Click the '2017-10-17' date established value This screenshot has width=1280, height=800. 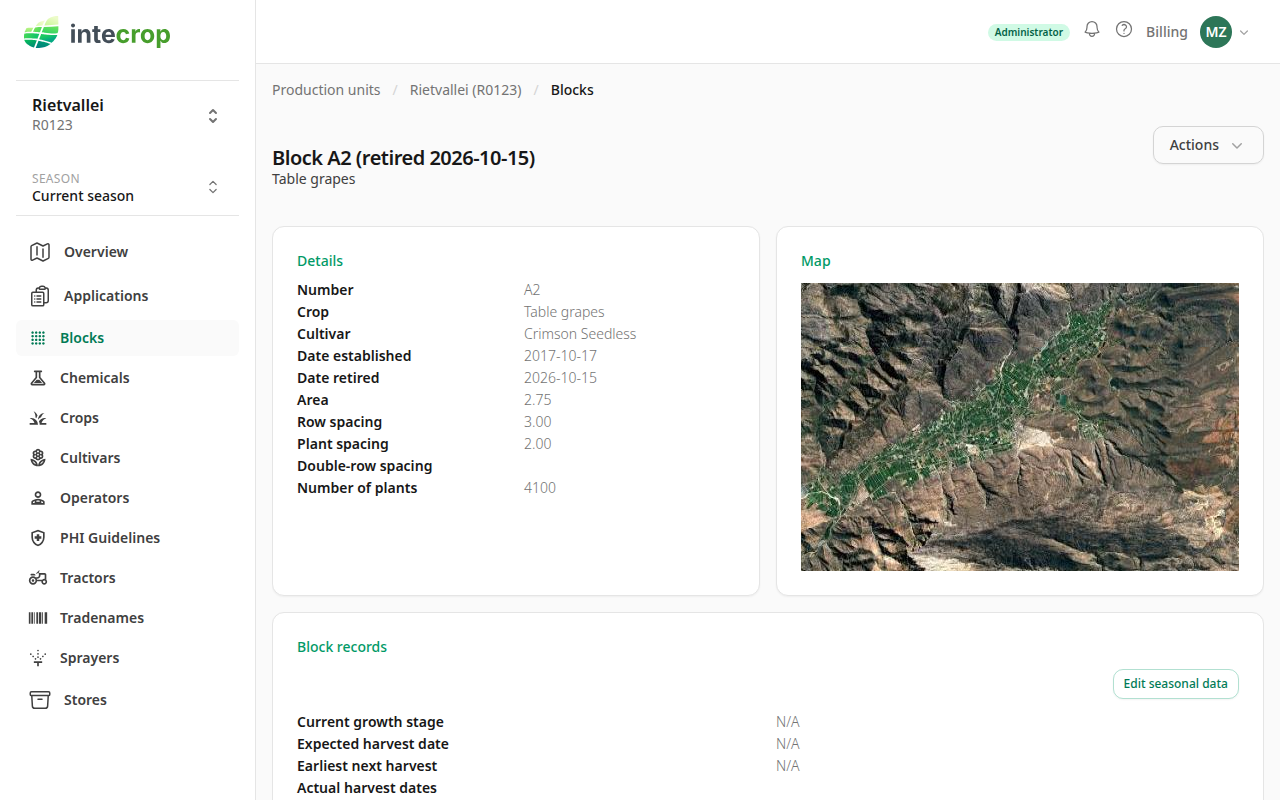click(x=560, y=356)
